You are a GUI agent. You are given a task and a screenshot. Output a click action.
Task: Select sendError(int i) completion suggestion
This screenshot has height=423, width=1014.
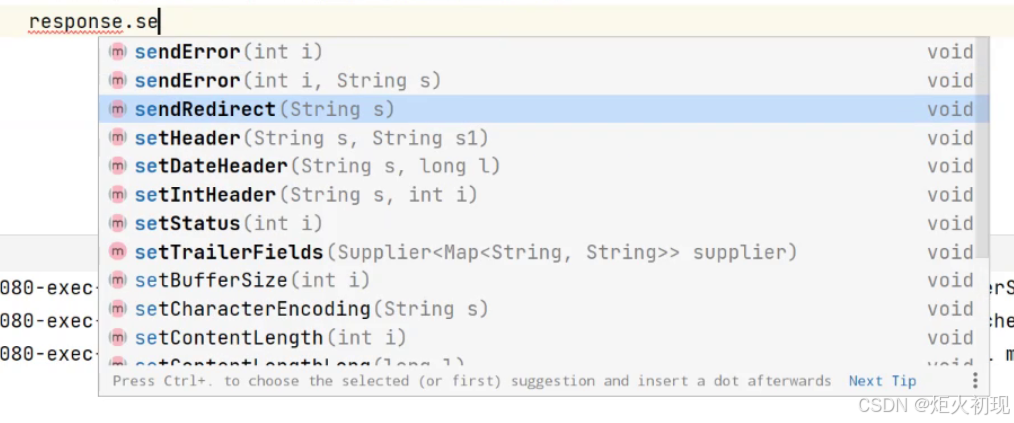(x=228, y=52)
